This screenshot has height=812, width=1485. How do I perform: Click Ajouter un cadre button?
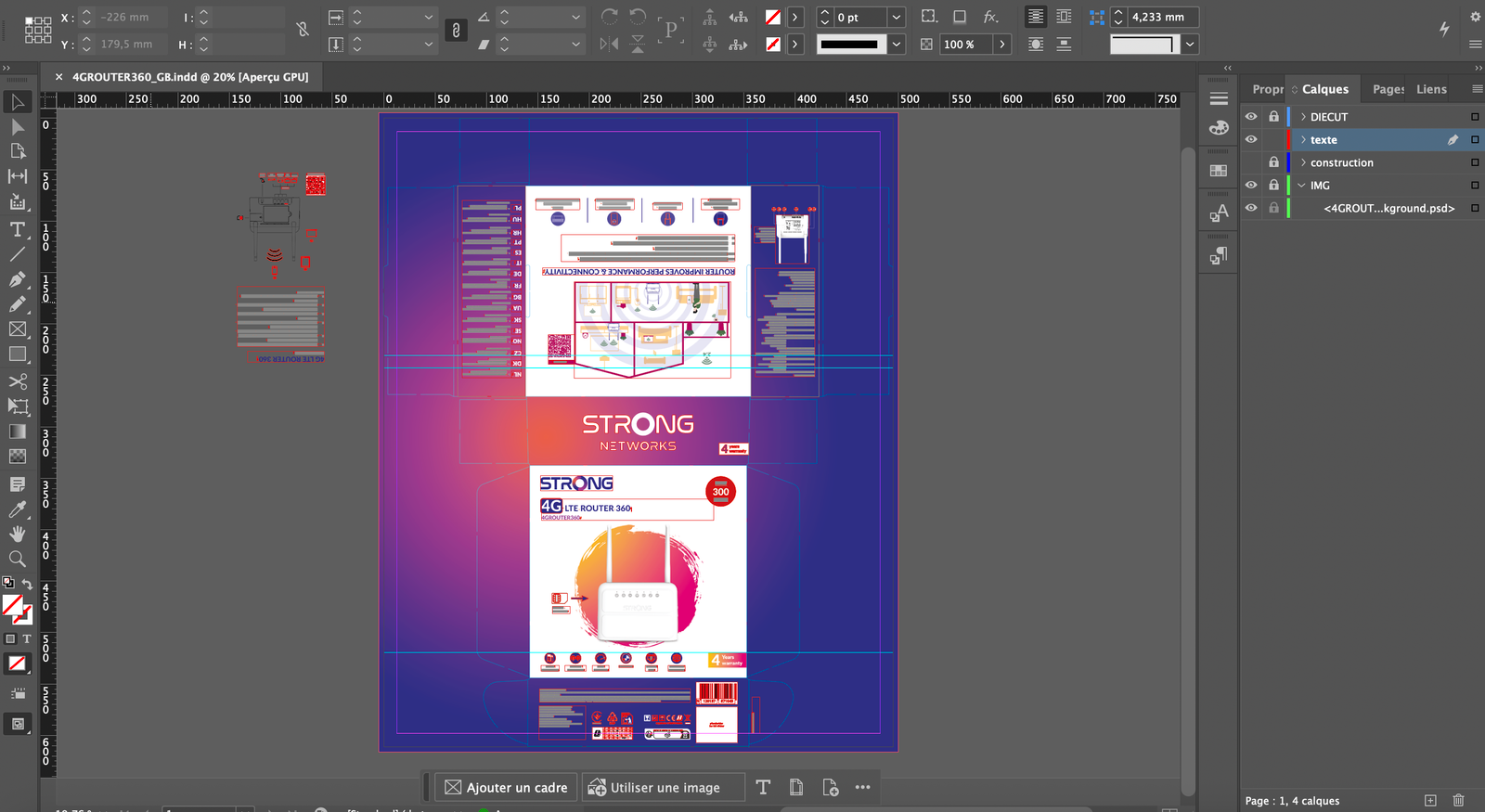tap(506, 787)
